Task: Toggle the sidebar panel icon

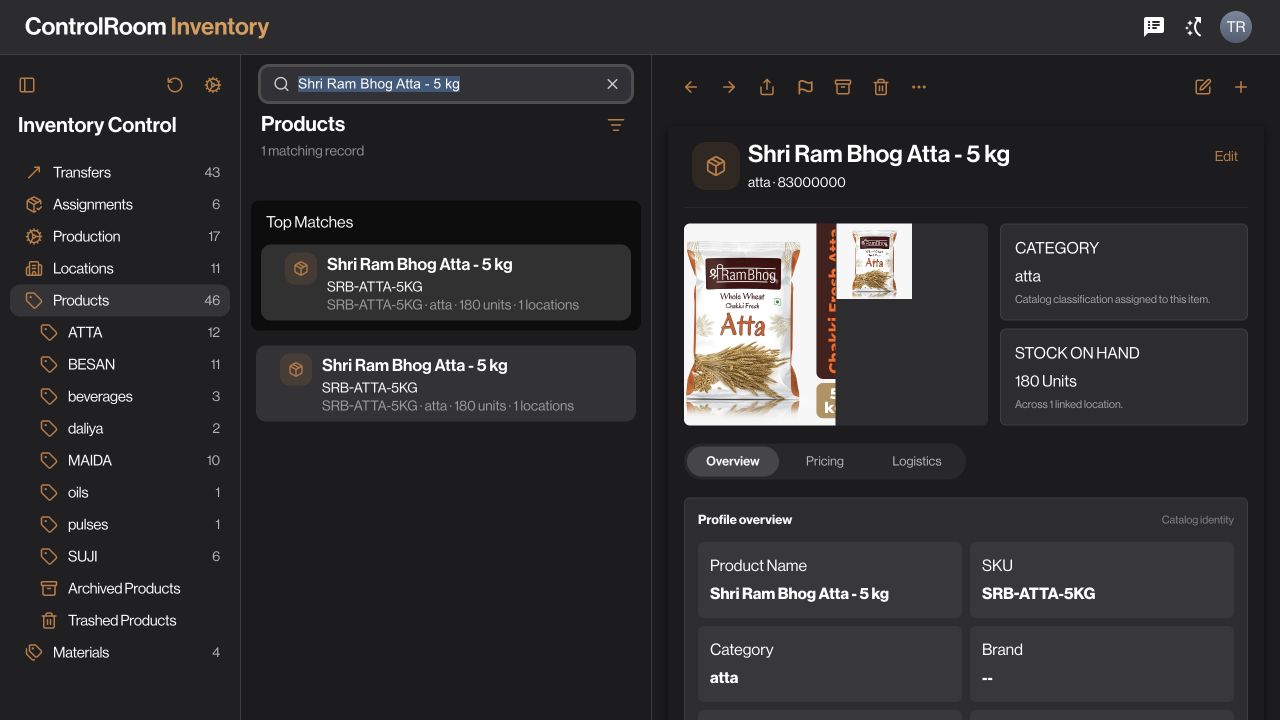Action: click(27, 85)
